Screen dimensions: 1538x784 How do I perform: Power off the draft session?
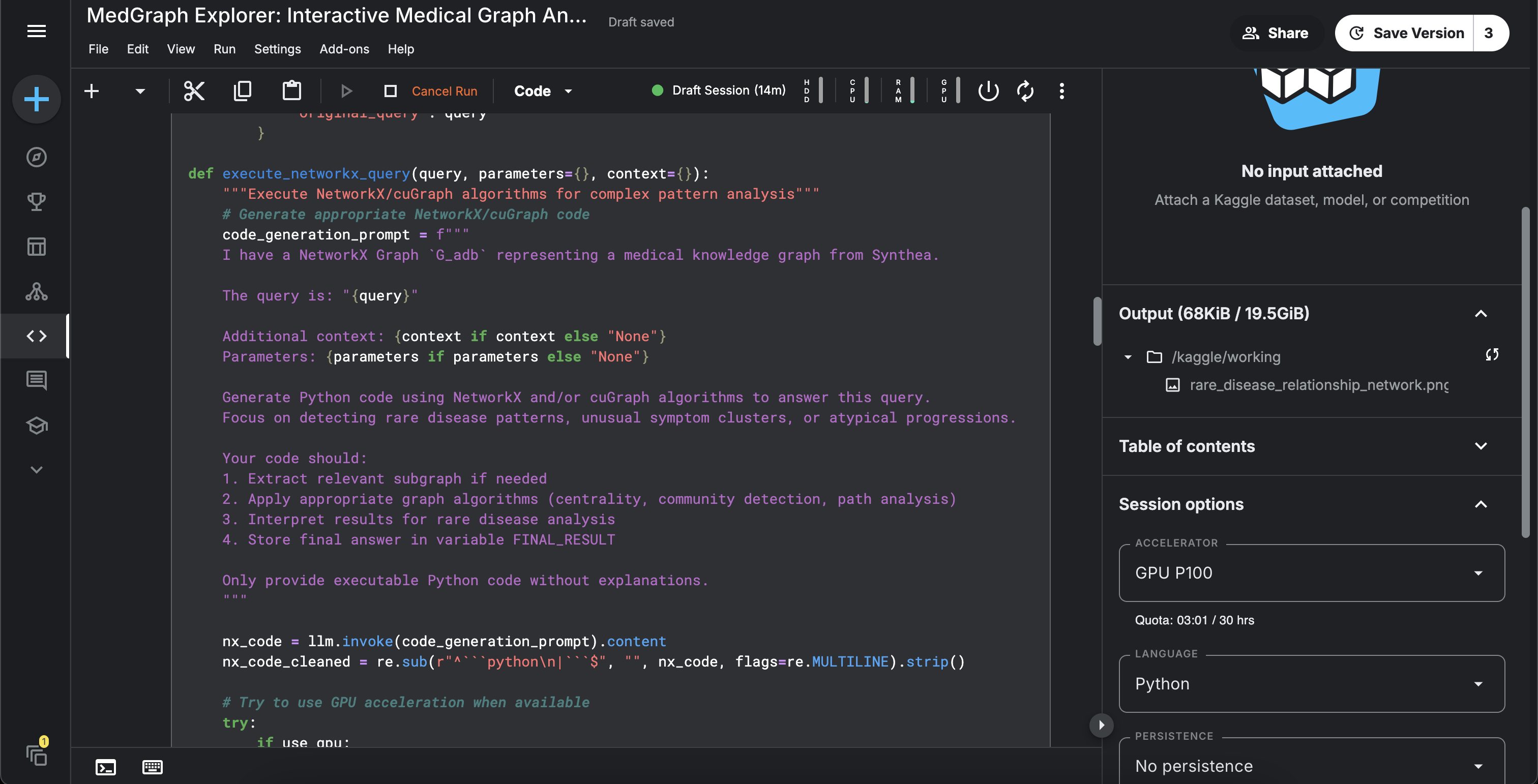(988, 91)
